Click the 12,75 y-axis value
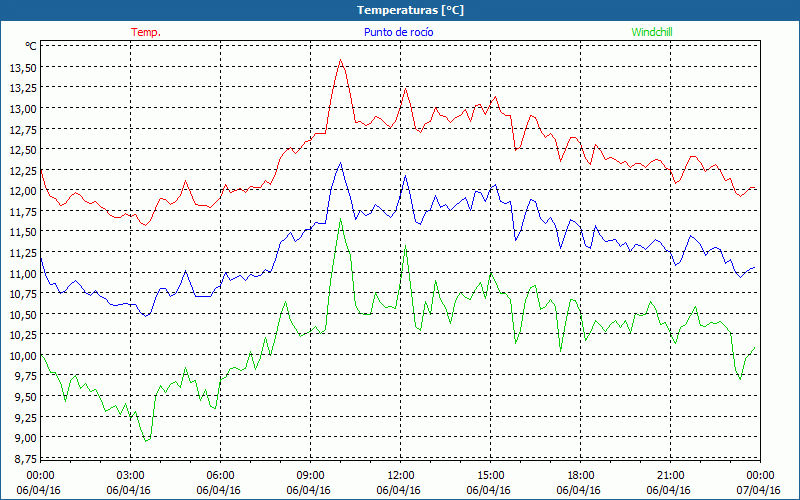Viewport: 800px width, 500px height. point(22,129)
